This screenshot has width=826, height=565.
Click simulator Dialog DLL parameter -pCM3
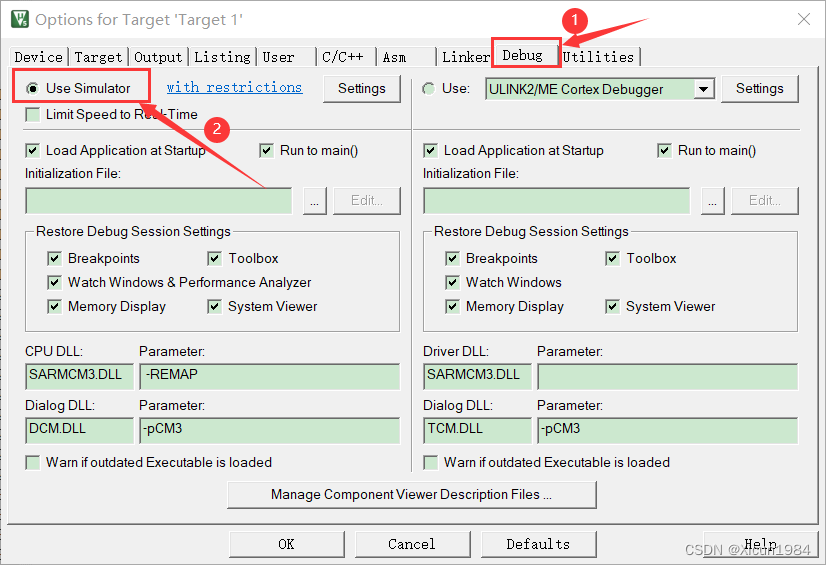[270, 430]
